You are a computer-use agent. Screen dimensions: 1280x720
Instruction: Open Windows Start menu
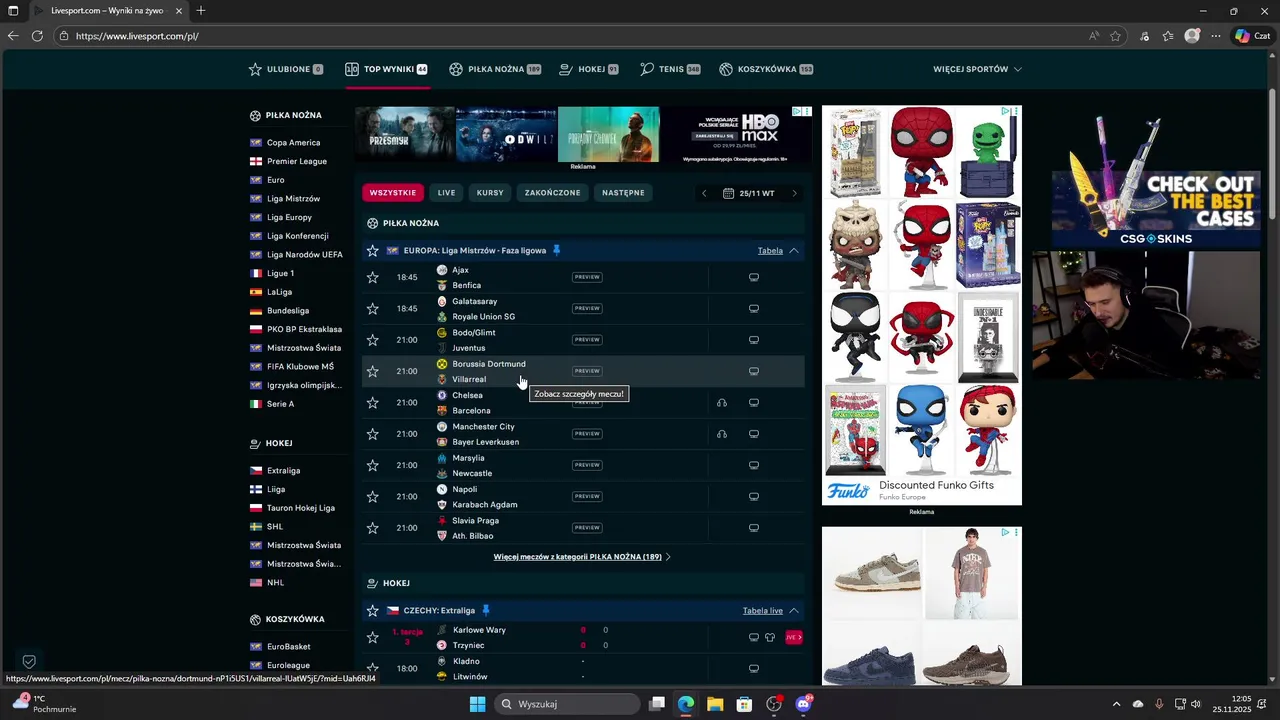pyautogui.click(x=478, y=704)
